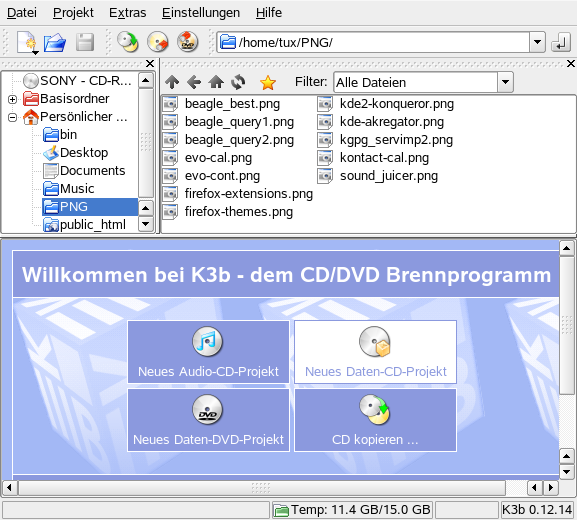
Task: Click the go button beside path field
Action: (560, 42)
